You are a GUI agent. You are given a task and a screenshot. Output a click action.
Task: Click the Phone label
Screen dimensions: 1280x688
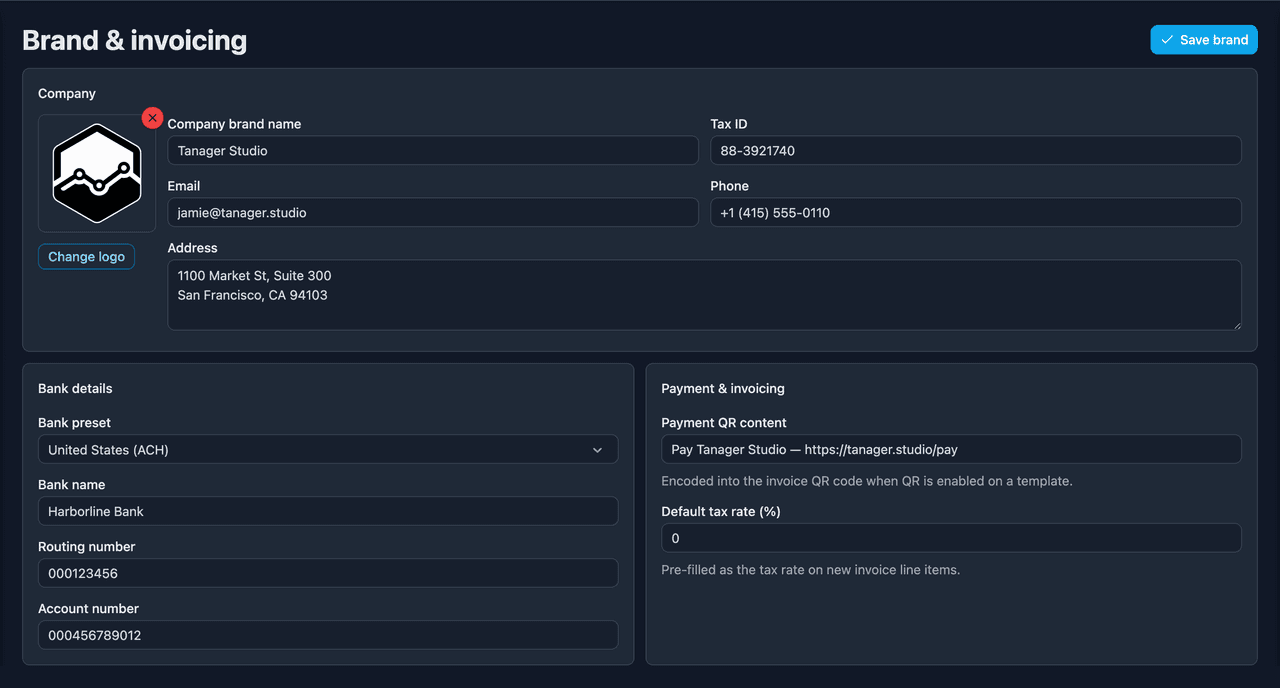click(730, 186)
